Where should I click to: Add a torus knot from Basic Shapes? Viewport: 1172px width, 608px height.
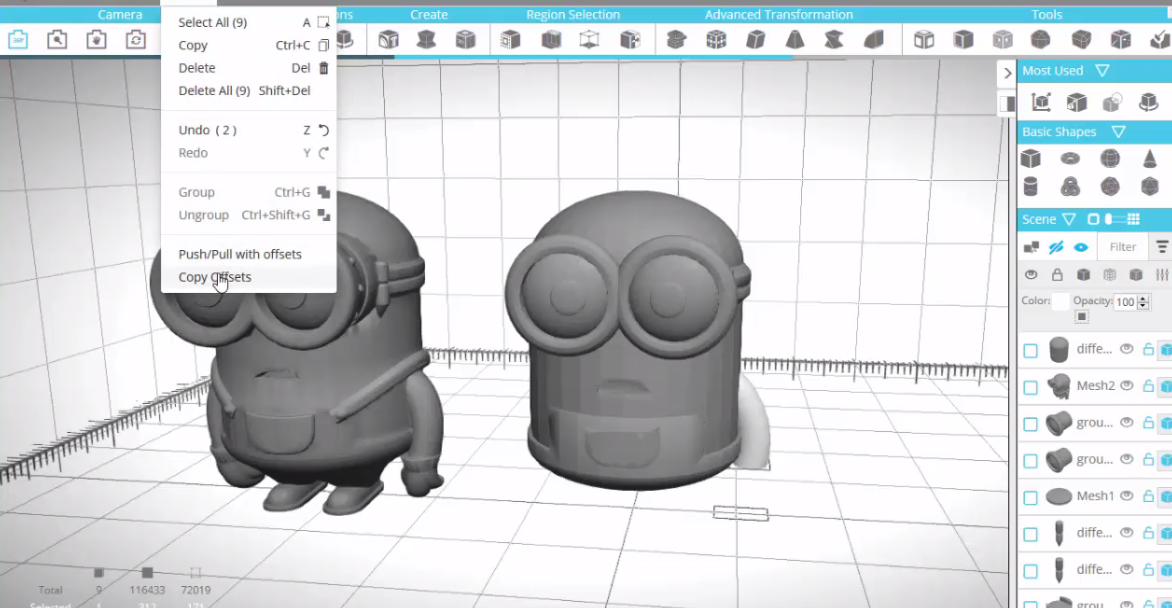[1070, 185]
